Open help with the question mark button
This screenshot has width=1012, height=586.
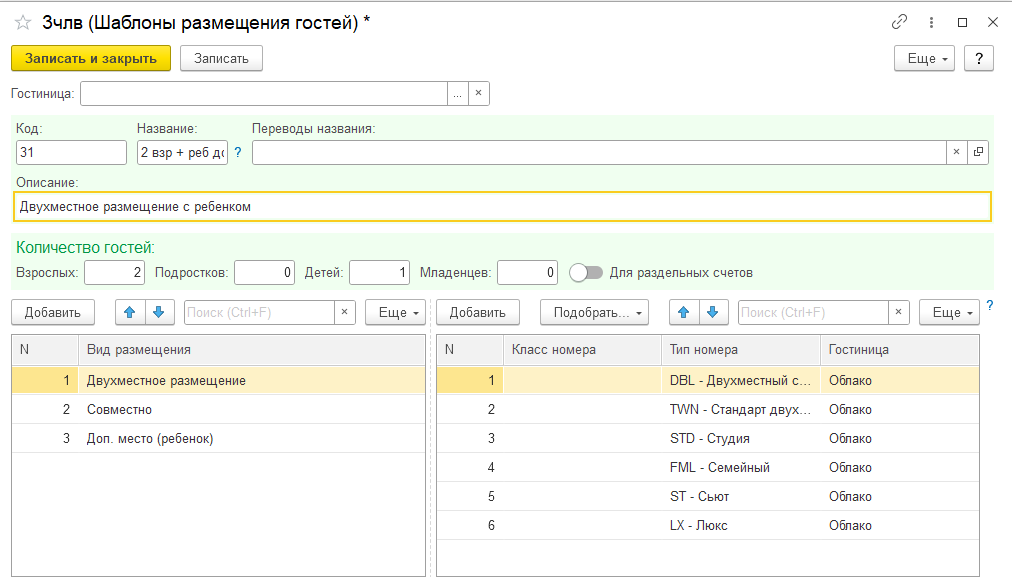(x=978, y=58)
